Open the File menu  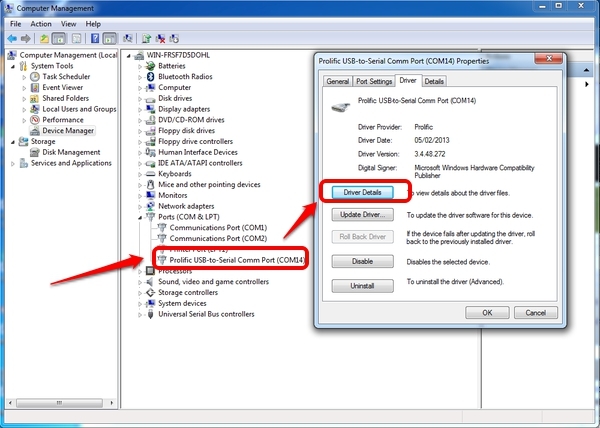[15, 24]
